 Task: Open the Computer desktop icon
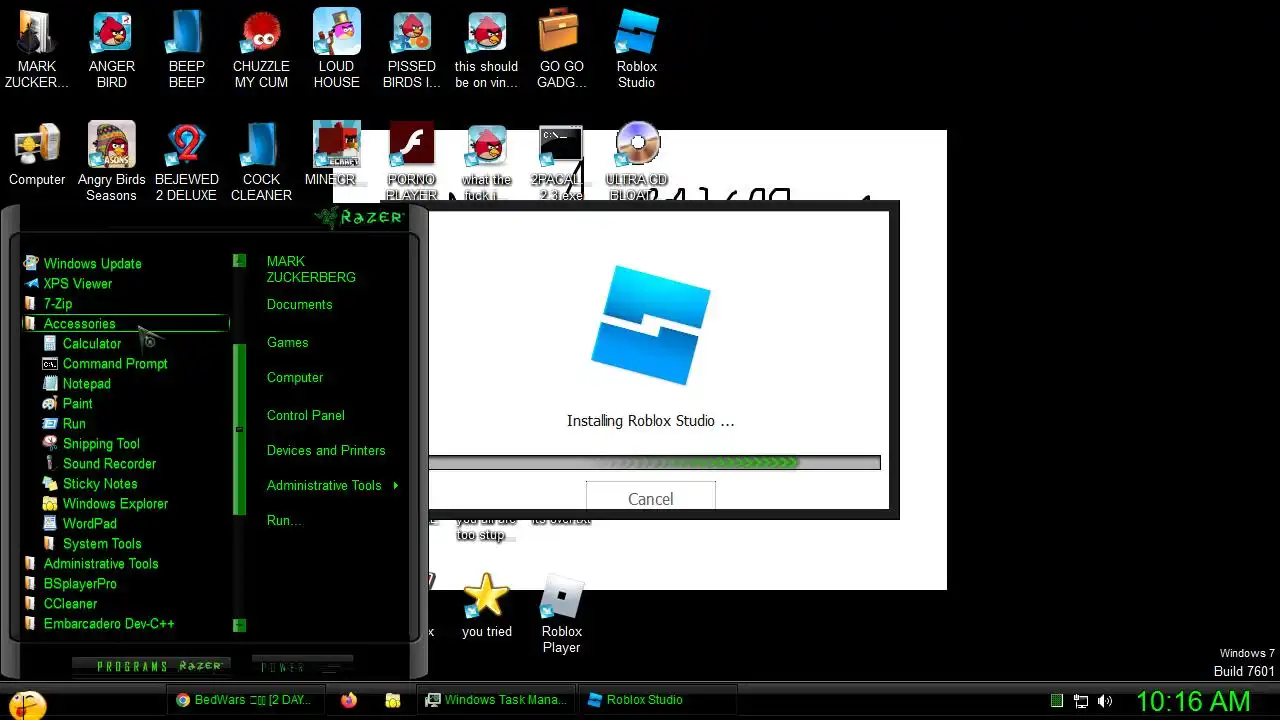pos(37,155)
